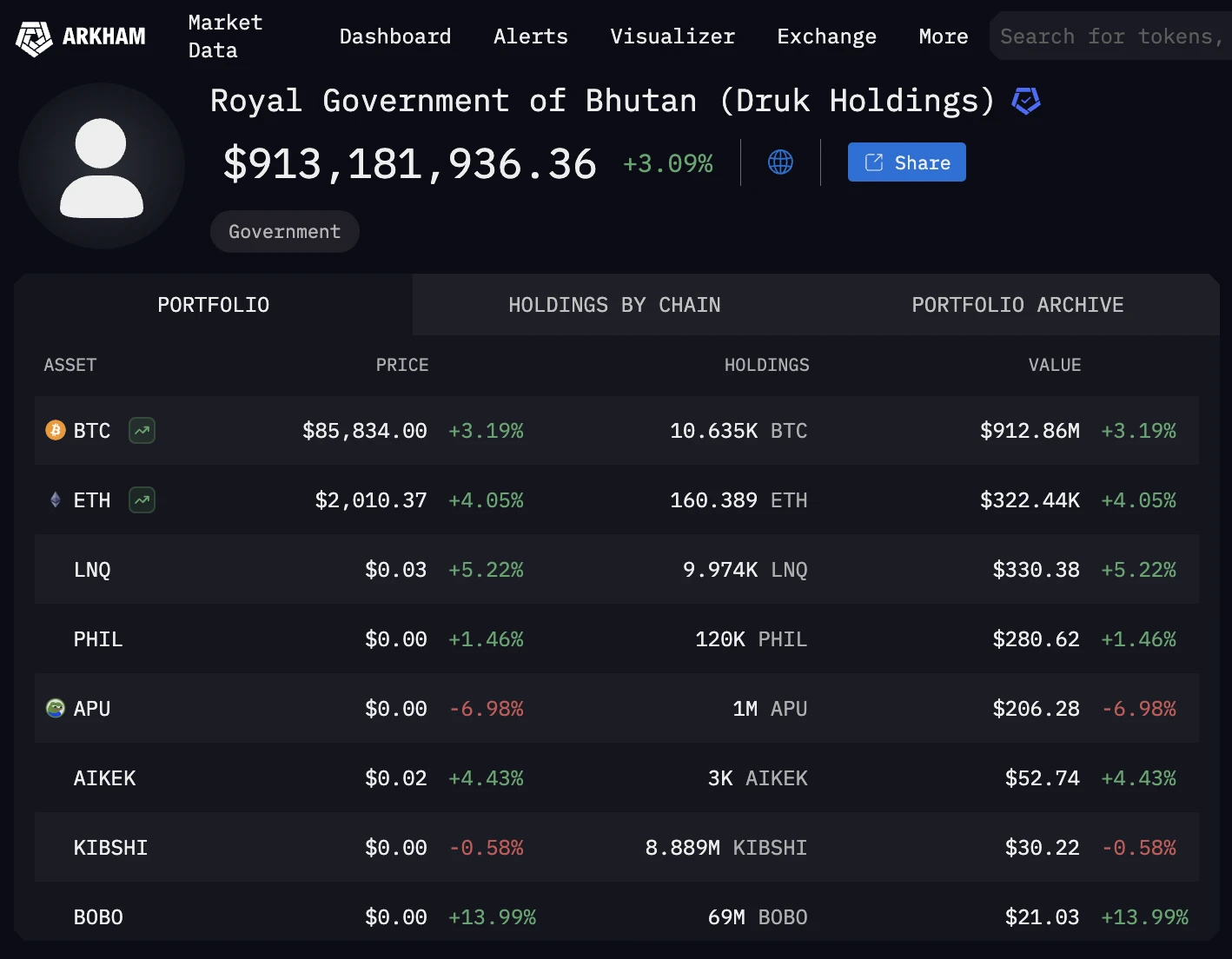Click the Ethereum diamond icon

pos(56,500)
